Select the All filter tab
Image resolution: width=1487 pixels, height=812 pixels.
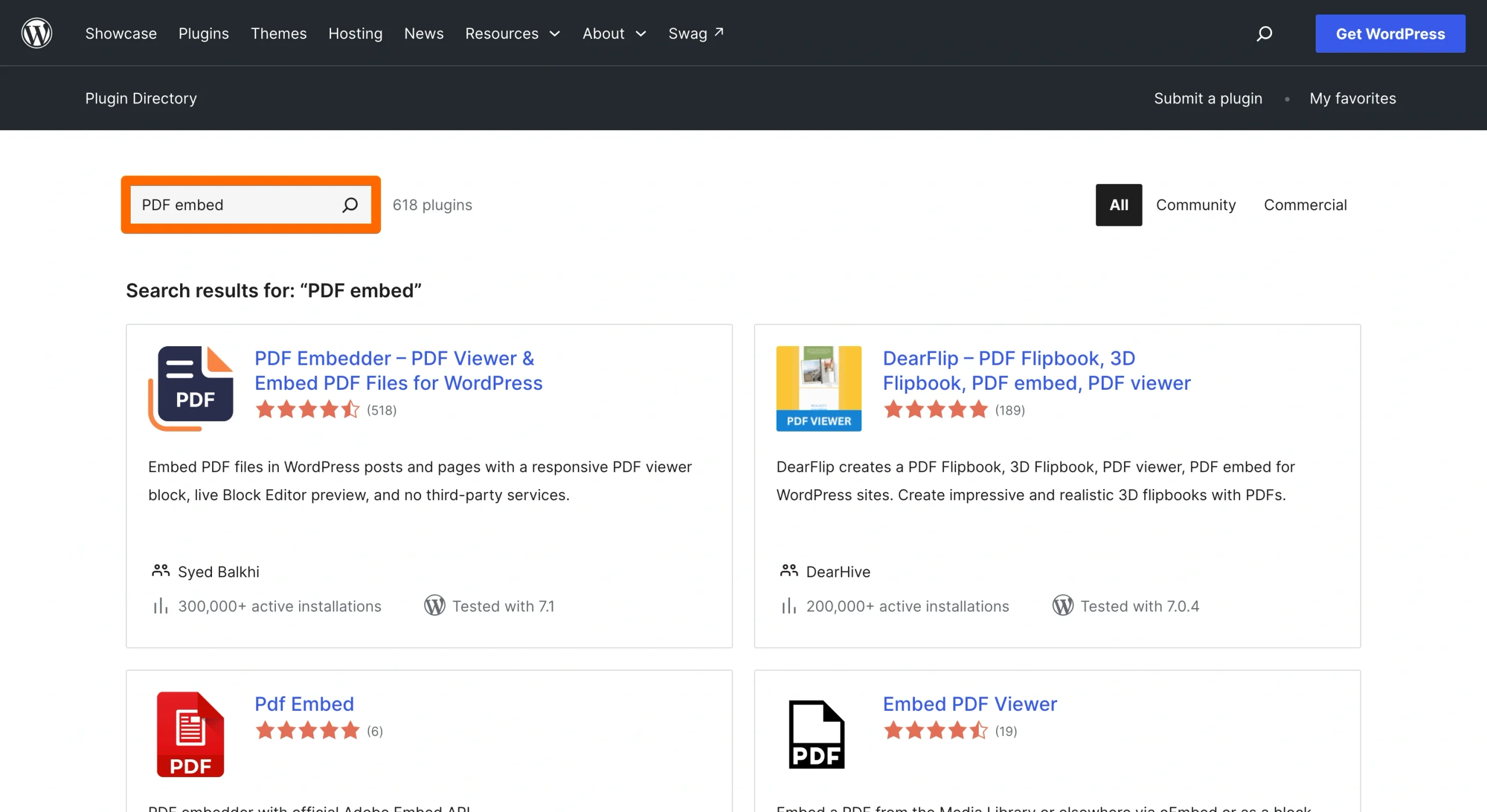1118,205
